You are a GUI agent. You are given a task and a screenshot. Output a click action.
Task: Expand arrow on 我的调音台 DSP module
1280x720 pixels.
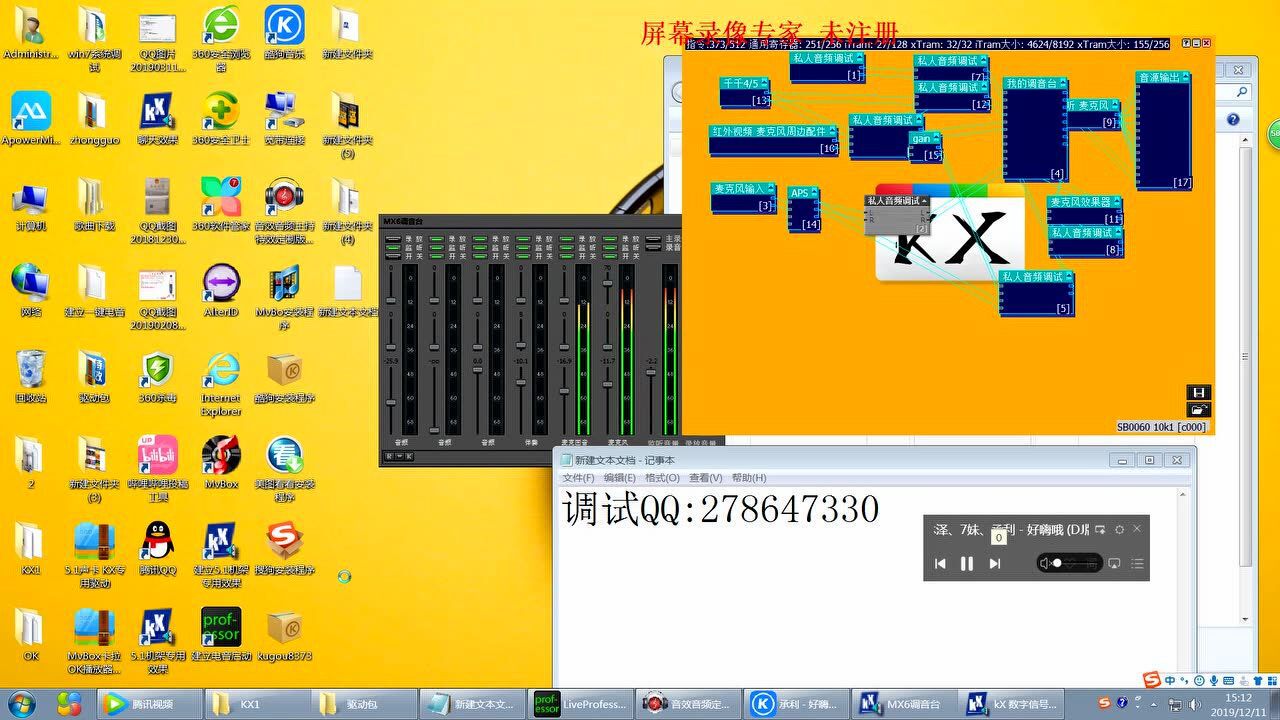(1063, 83)
